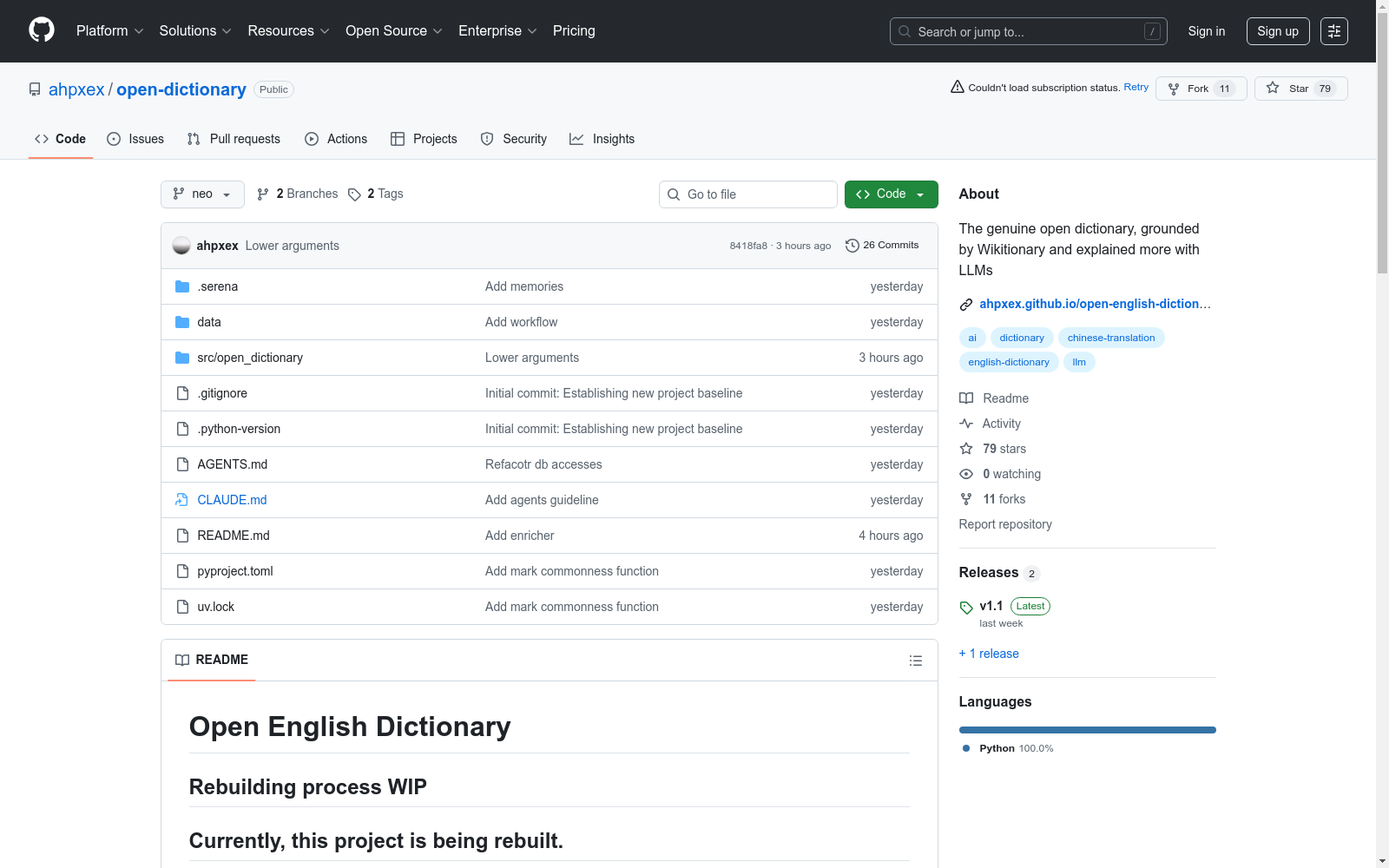Jump to the Readme section link
The width and height of the screenshot is (1389, 868).
click(x=995, y=398)
